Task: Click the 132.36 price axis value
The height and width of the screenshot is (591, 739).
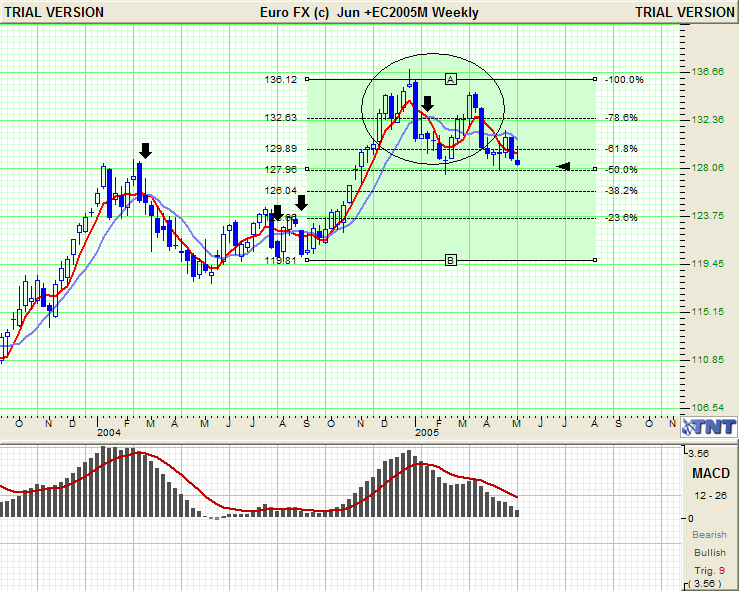Action: click(x=707, y=120)
